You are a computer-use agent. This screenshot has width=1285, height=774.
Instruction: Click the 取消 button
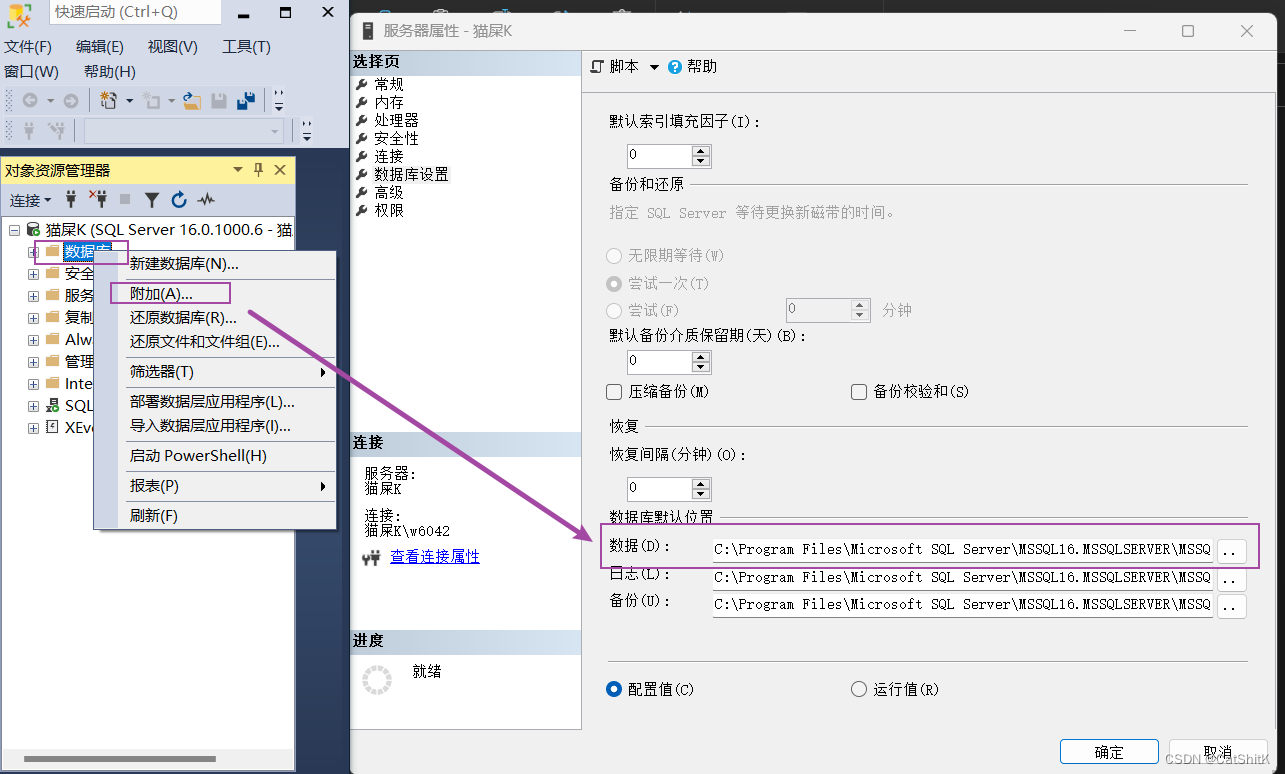[1217, 752]
